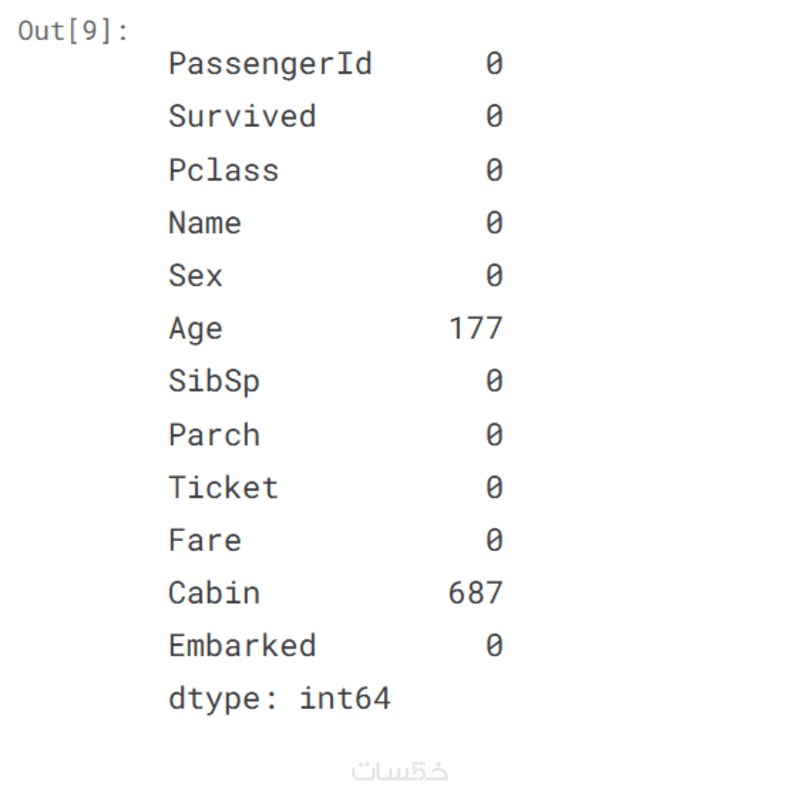Click the Arabic watermark logo at bottom
This screenshot has height=797, width=800.
(x=400, y=772)
